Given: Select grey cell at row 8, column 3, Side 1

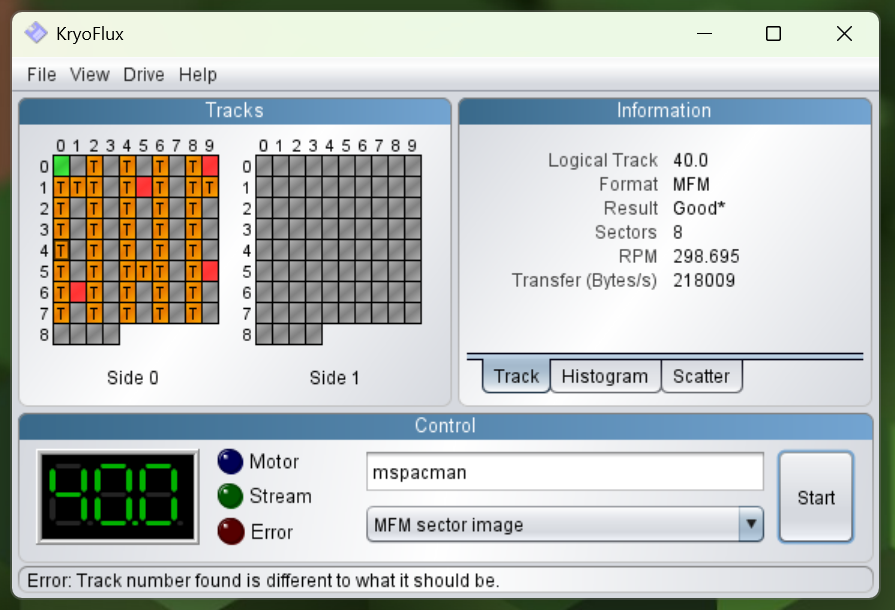Looking at the screenshot, I should (x=314, y=334).
